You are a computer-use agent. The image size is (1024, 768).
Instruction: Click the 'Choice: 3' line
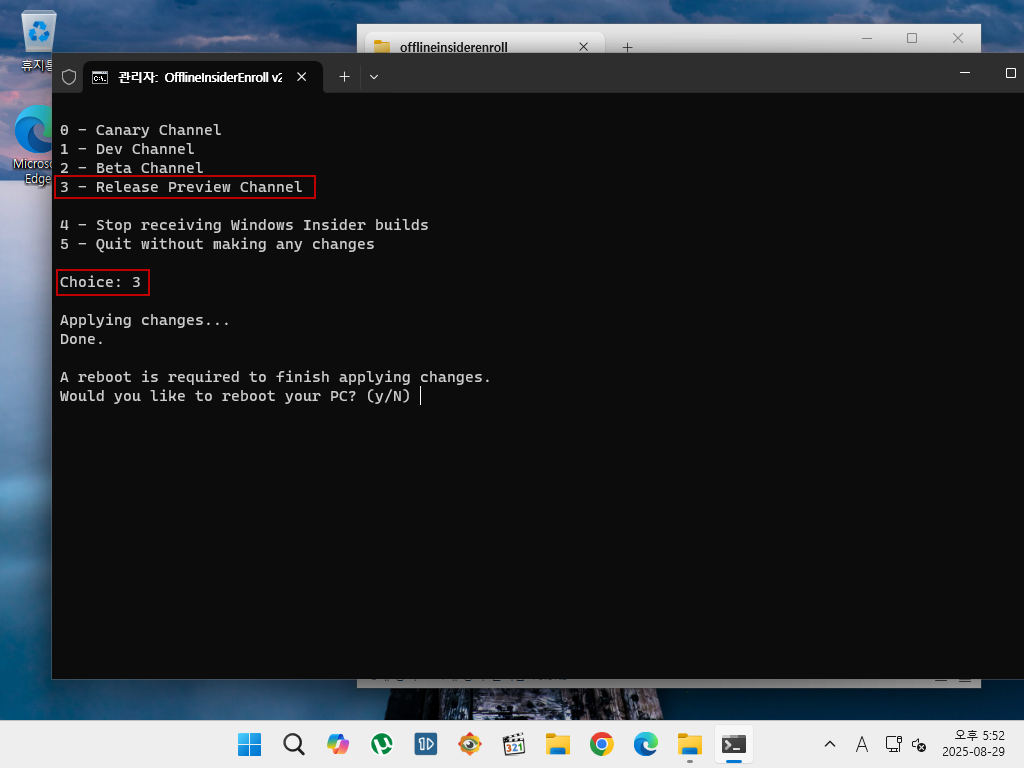[x=100, y=282]
